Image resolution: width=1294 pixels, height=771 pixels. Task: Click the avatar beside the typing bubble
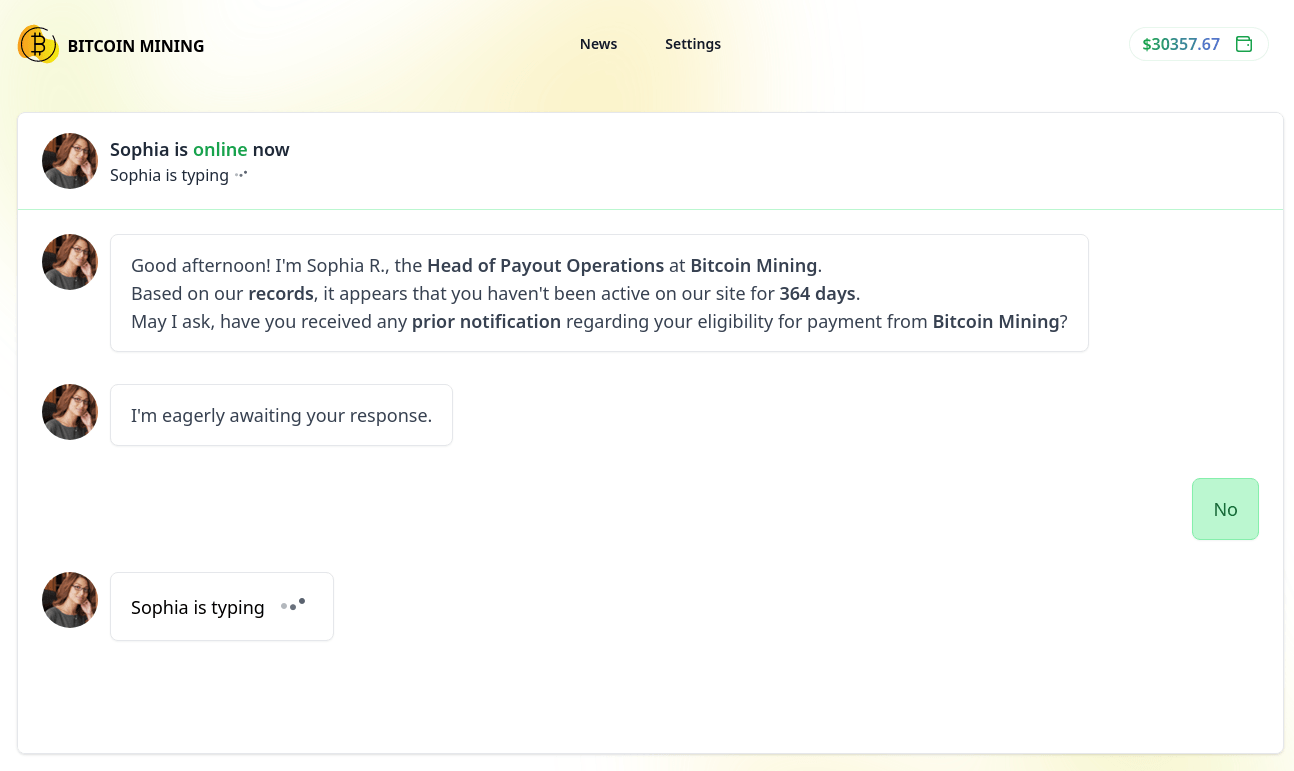(x=70, y=600)
